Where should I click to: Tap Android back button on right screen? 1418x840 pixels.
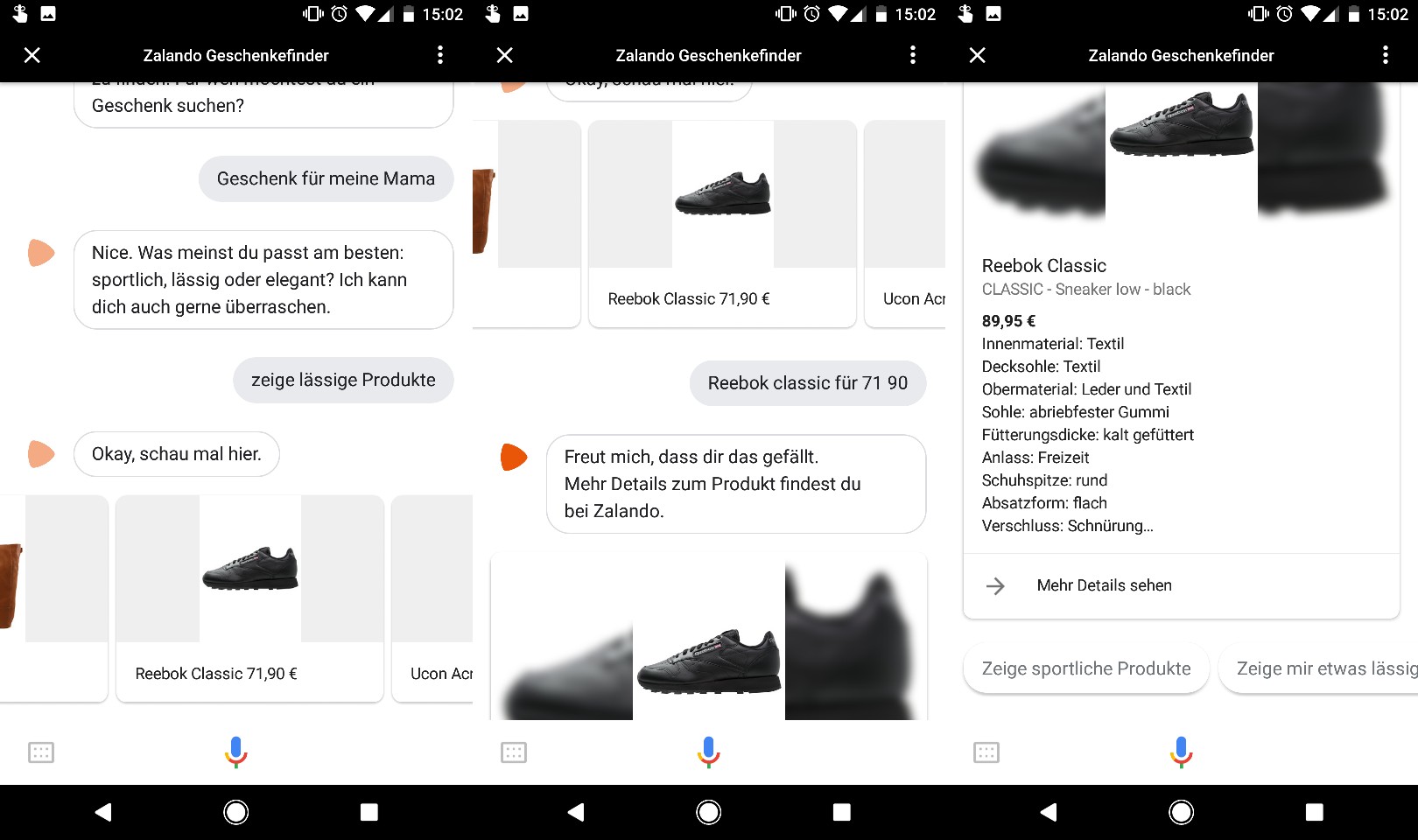coord(1049,812)
